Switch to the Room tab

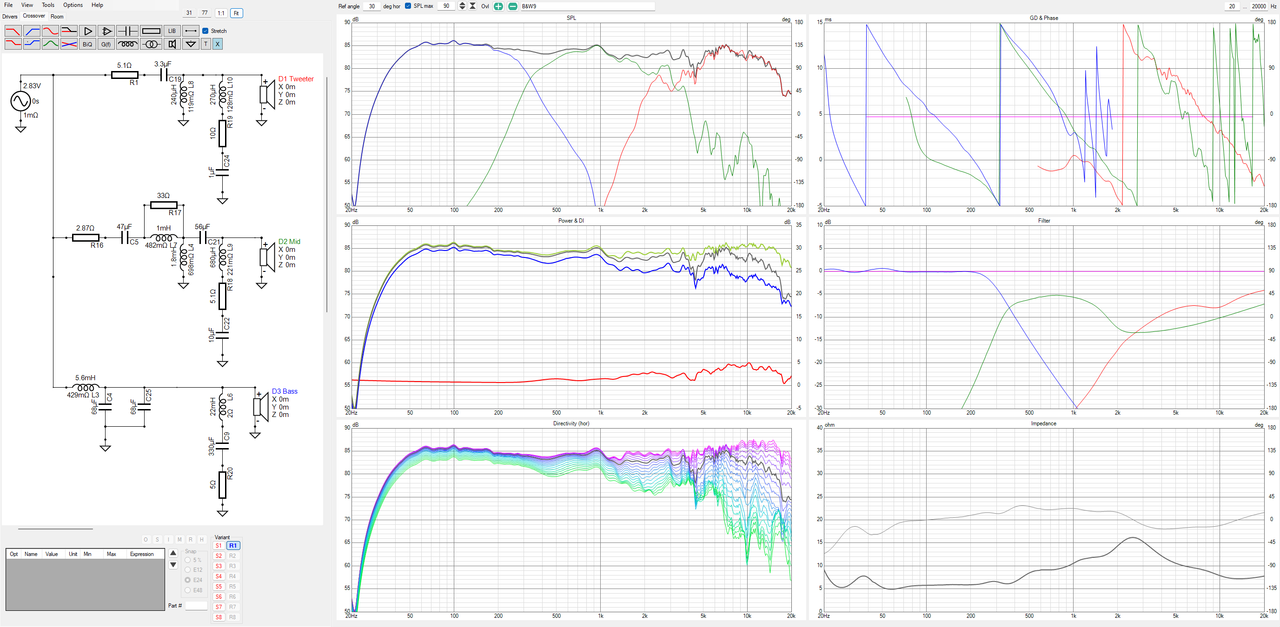click(x=57, y=17)
